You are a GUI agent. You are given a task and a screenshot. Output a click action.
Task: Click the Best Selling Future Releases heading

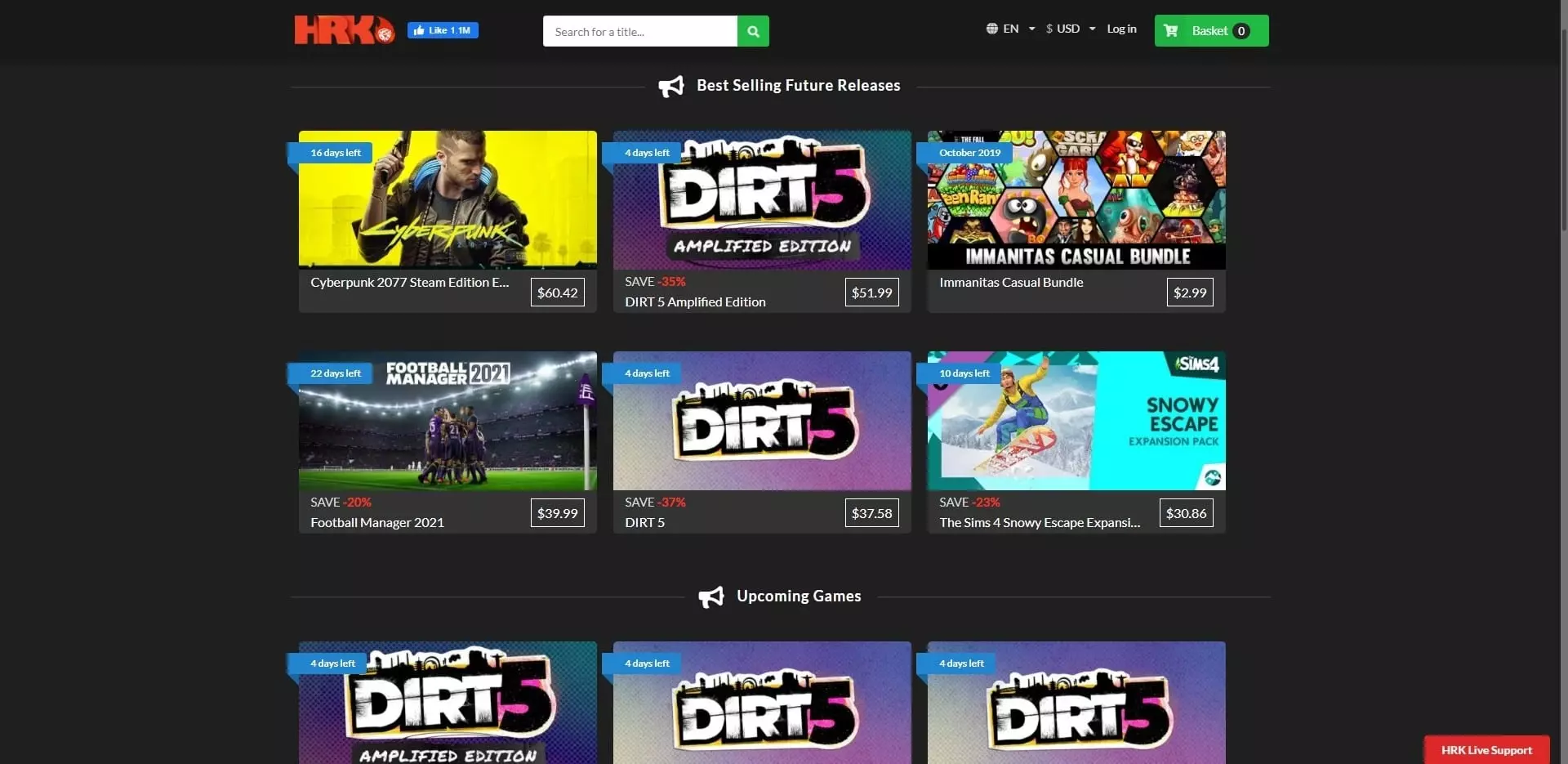[x=798, y=86]
